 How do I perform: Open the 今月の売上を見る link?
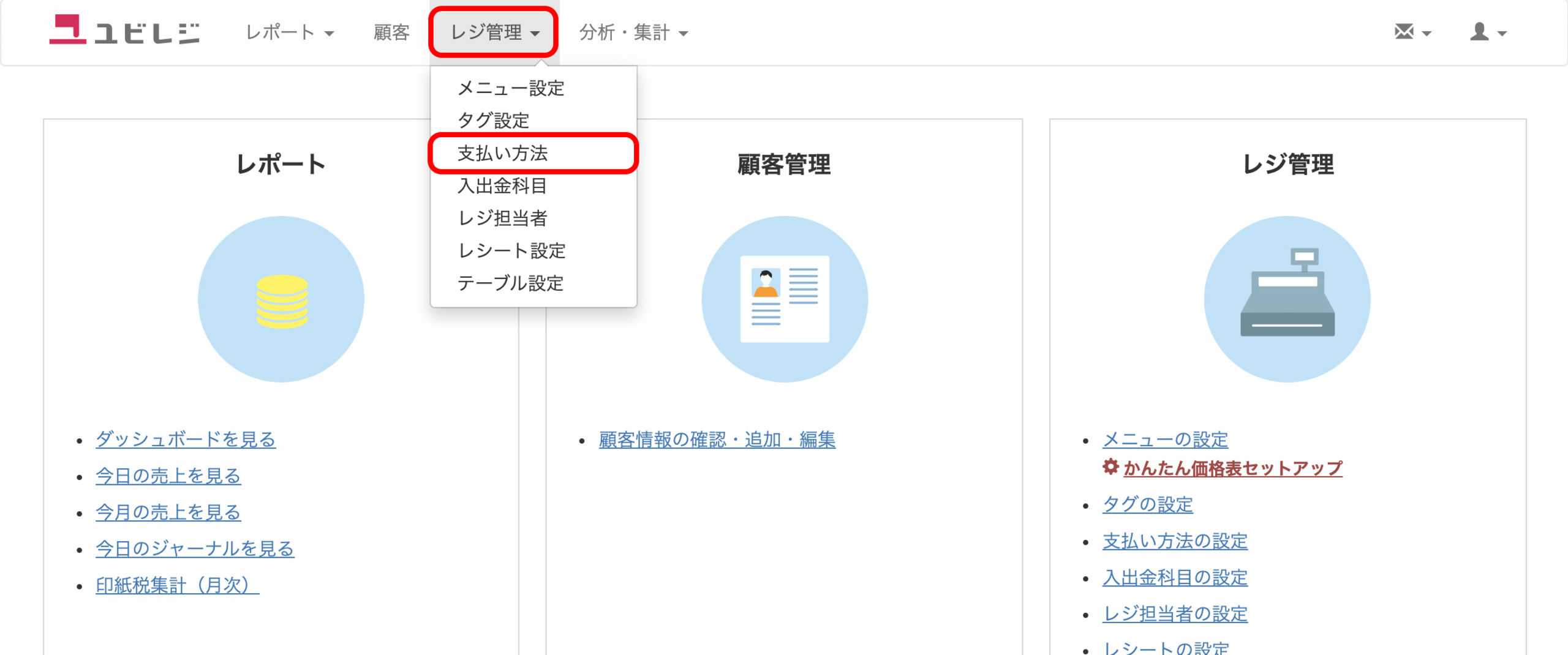tap(168, 512)
